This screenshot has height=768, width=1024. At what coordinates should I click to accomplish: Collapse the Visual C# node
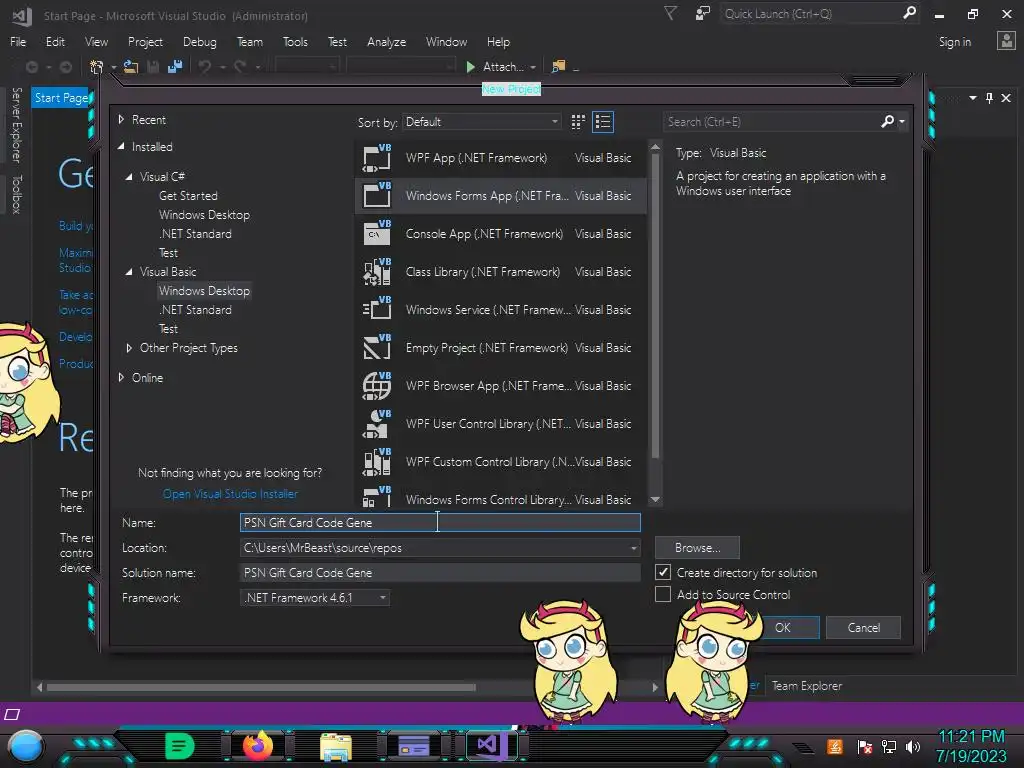coord(129,177)
